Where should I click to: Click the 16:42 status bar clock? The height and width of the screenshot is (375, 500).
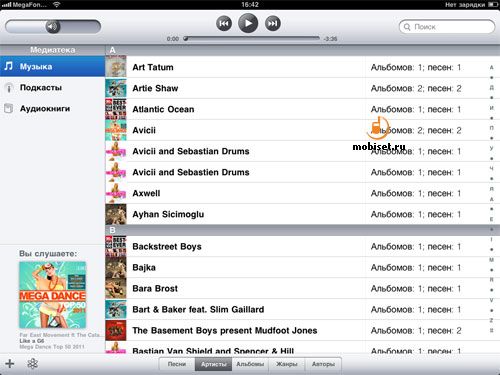250,4
